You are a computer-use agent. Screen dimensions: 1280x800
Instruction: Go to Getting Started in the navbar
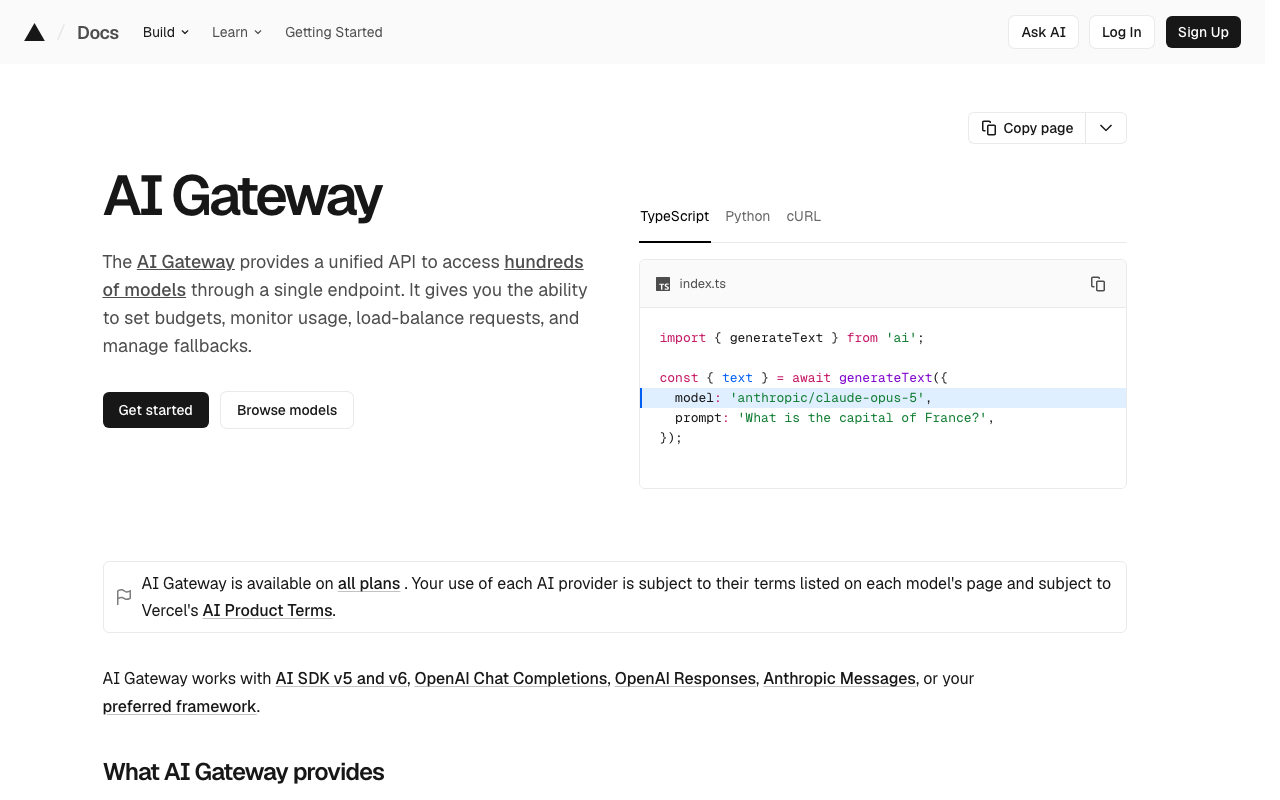[x=334, y=32]
